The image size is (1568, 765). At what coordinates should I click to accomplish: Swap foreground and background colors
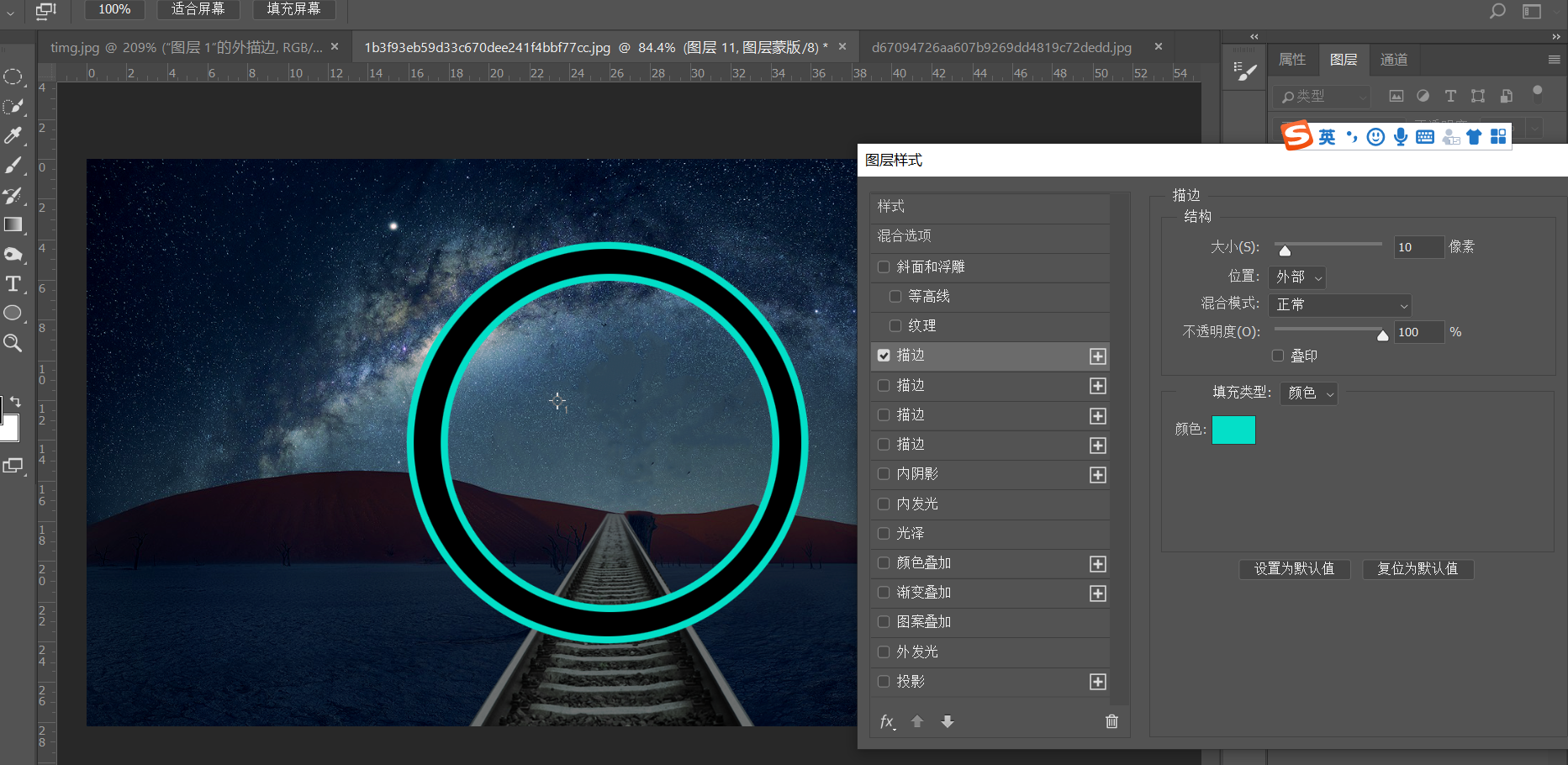[15, 402]
